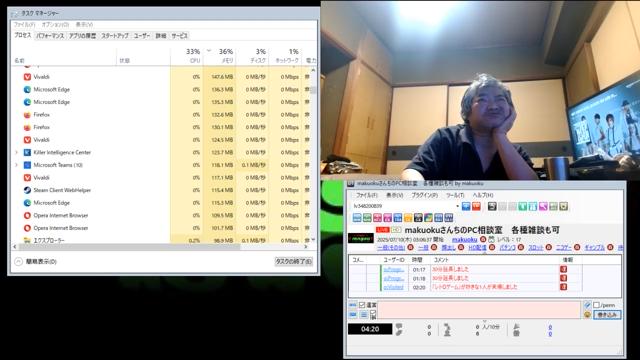The height and width of the screenshot is (360, 640).
Task: Open the makuoku broadcaster link
Action: [x=464, y=240]
